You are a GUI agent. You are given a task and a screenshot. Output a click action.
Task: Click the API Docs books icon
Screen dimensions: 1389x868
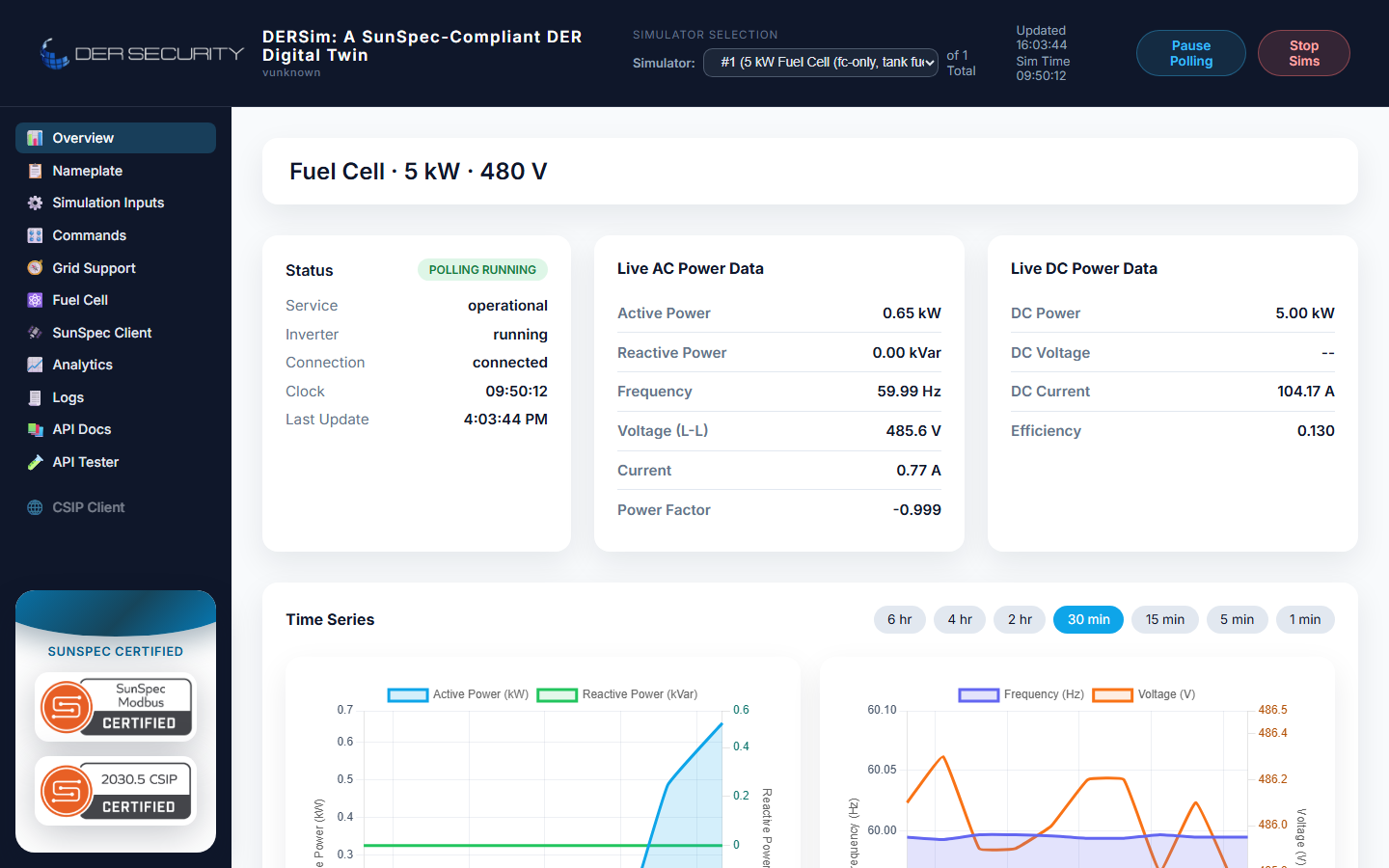coord(35,429)
